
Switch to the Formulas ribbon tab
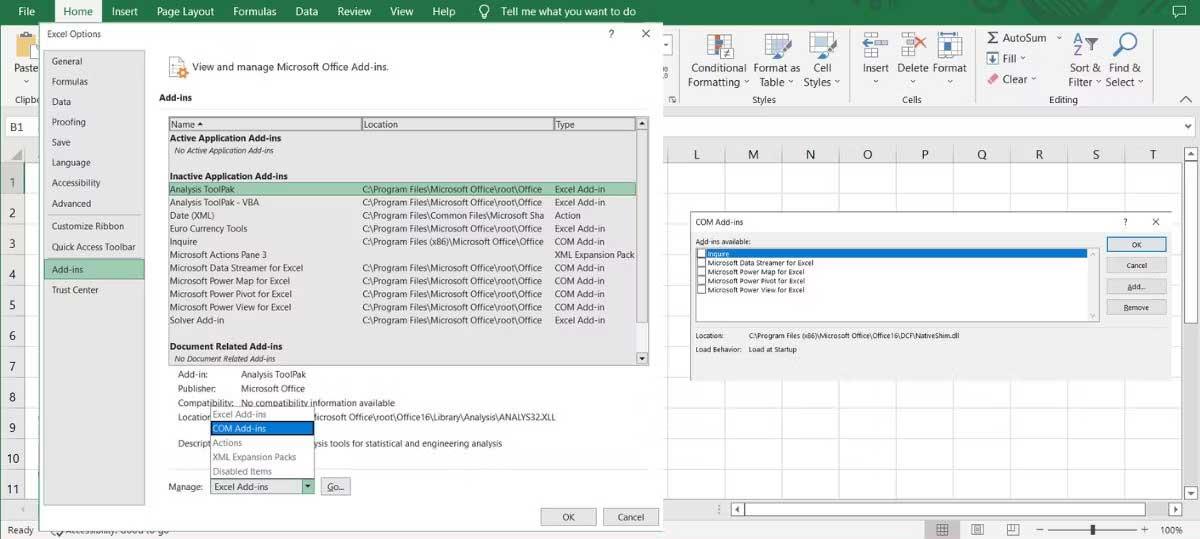point(255,12)
